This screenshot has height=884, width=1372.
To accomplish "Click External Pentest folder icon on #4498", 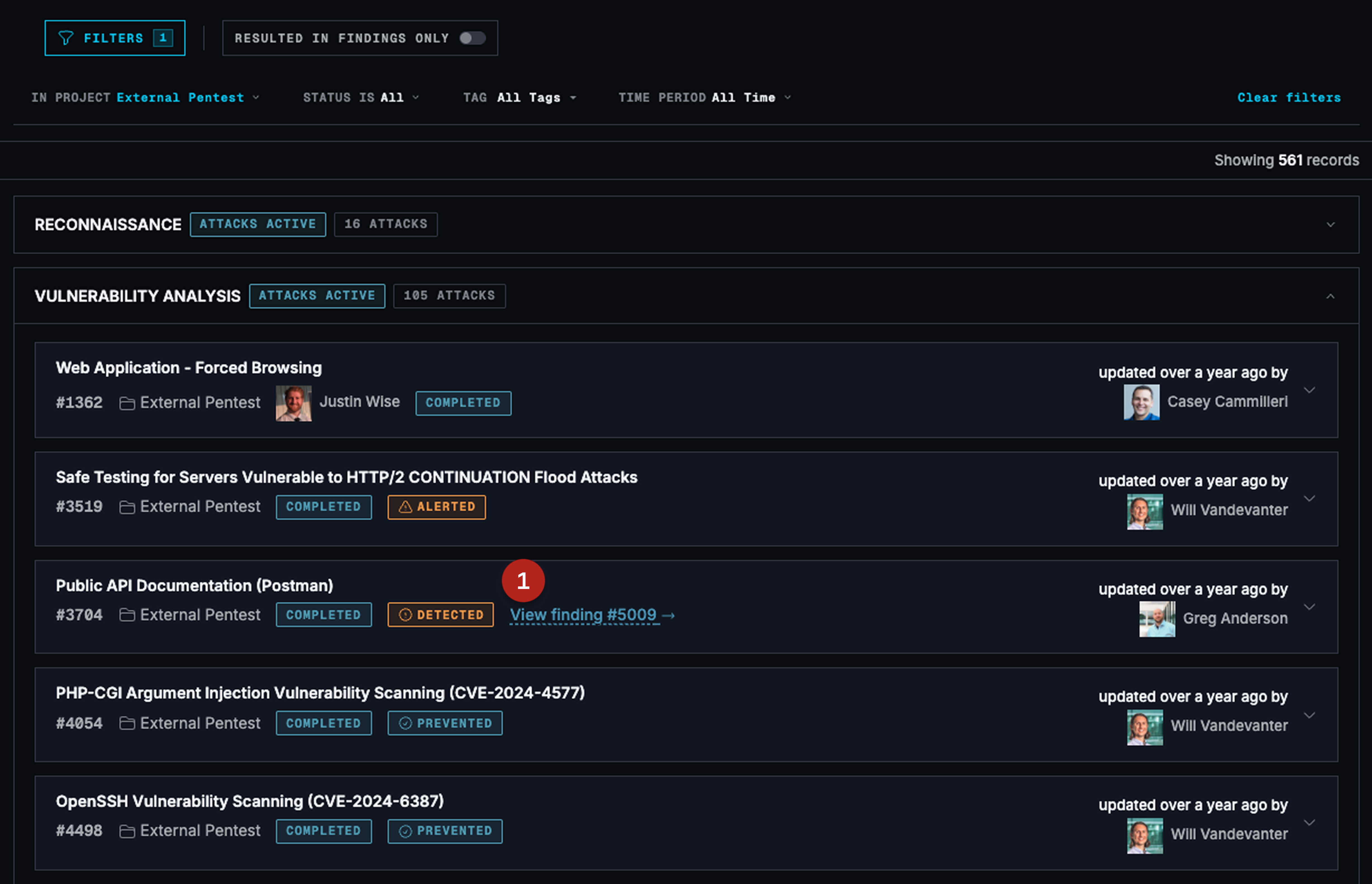I will pyautogui.click(x=127, y=831).
